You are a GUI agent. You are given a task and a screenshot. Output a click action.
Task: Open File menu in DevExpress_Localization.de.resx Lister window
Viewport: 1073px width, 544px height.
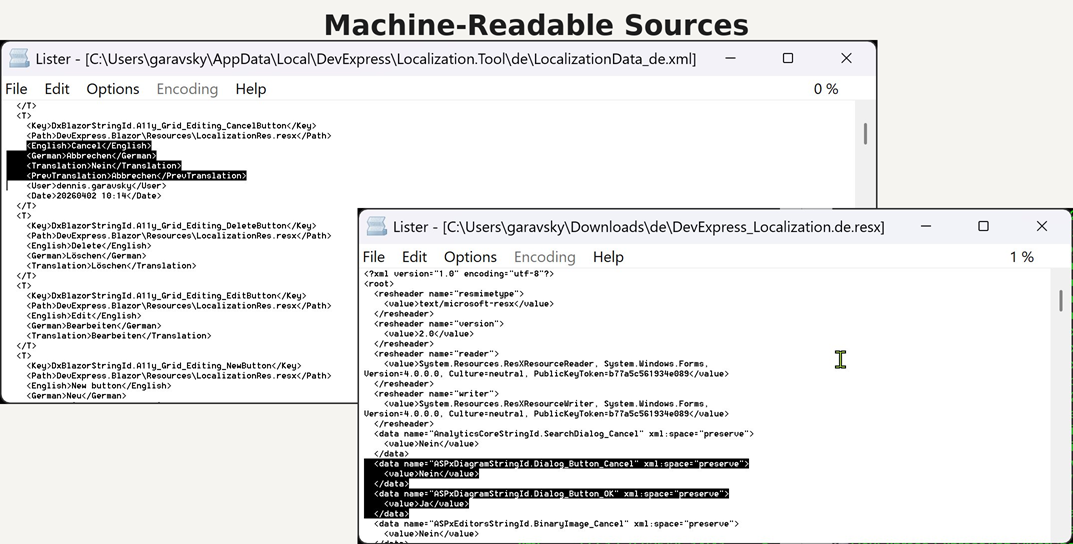(x=374, y=257)
